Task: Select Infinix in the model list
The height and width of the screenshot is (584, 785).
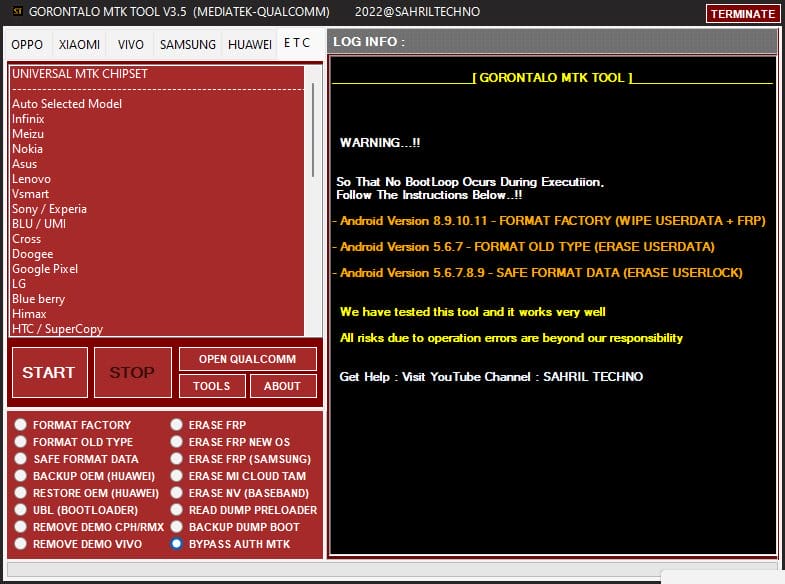Action: tap(157, 119)
